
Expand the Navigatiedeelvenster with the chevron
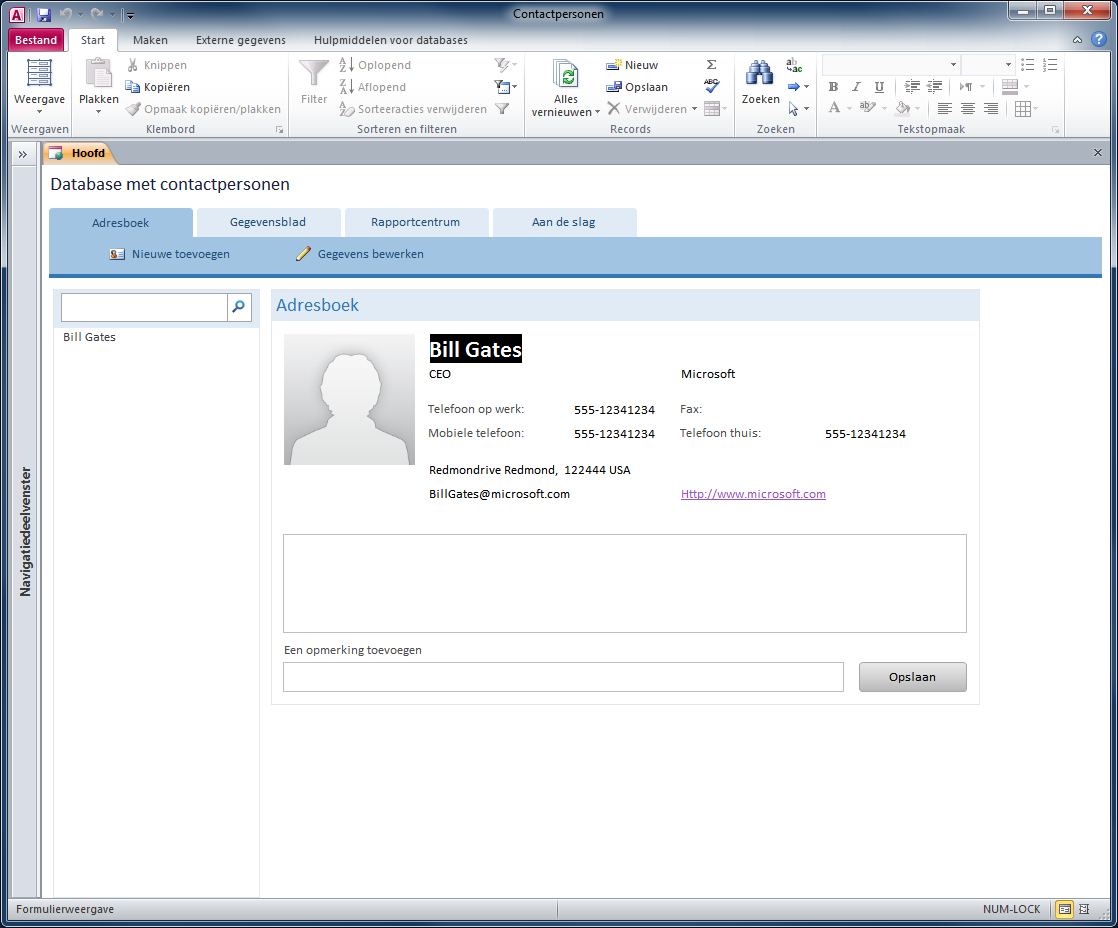[x=23, y=154]
